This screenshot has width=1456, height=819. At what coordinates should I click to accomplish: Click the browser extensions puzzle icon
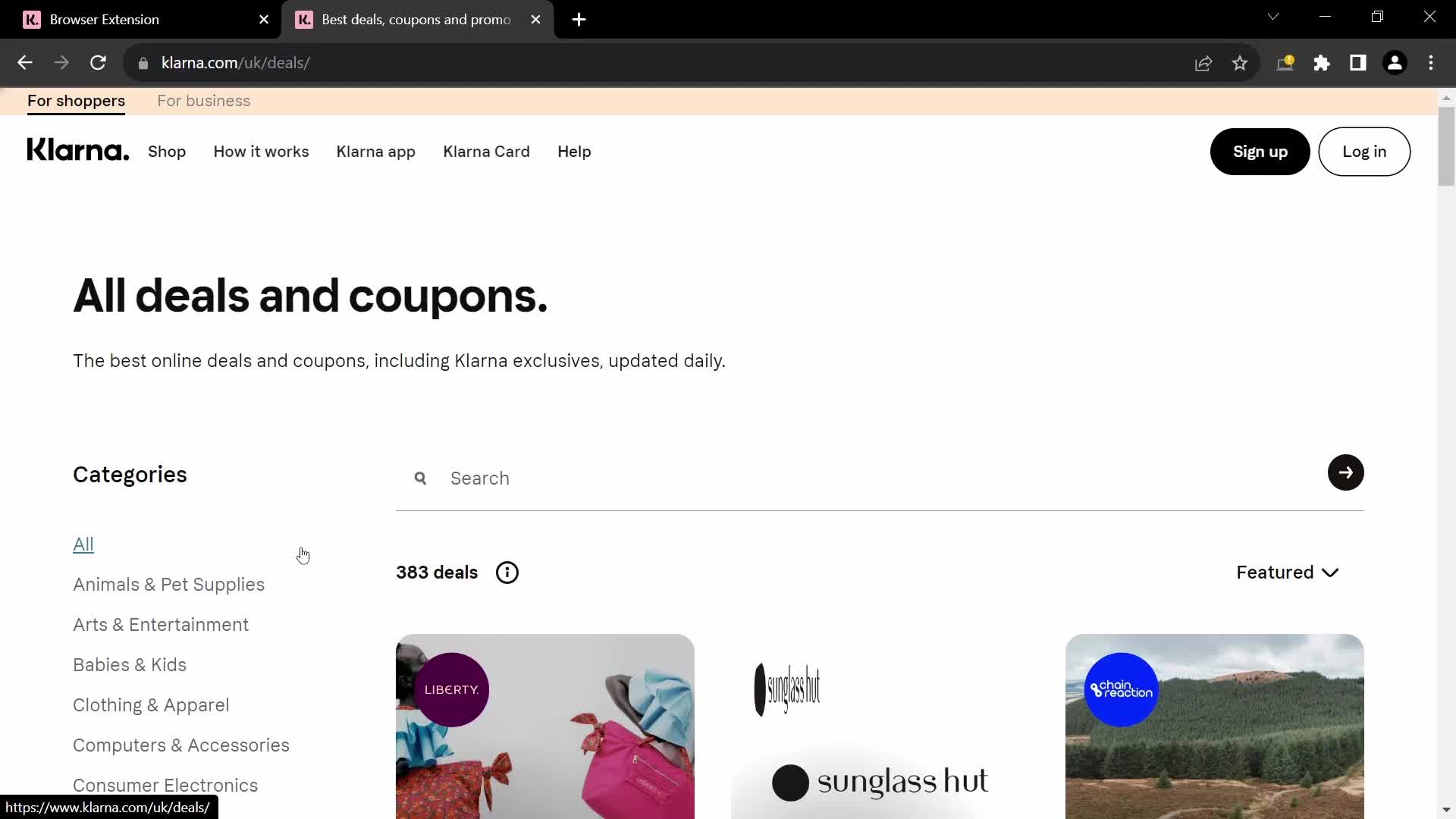[1321, 63]
